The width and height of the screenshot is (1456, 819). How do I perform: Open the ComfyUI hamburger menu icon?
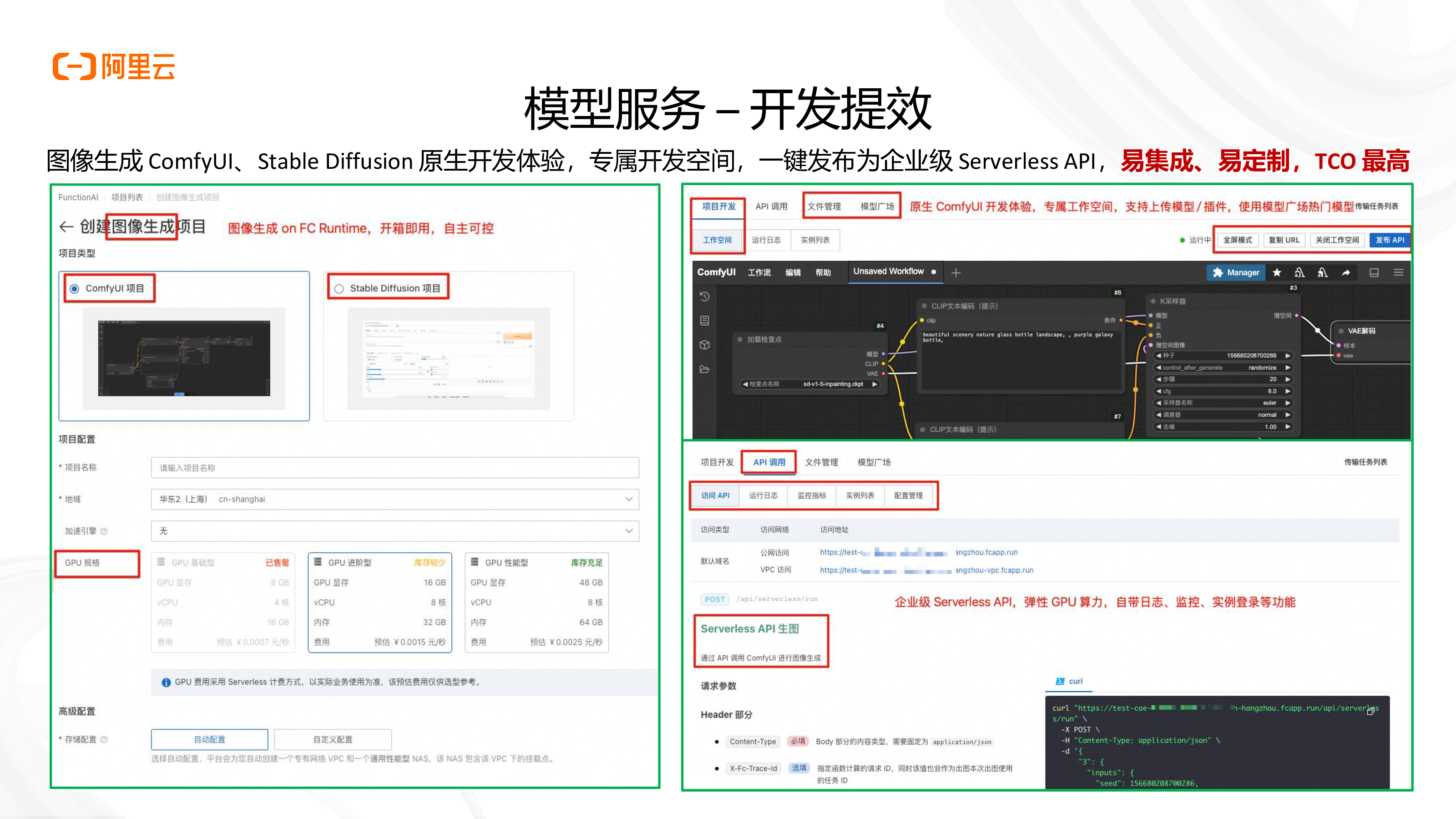(1398, 273)
